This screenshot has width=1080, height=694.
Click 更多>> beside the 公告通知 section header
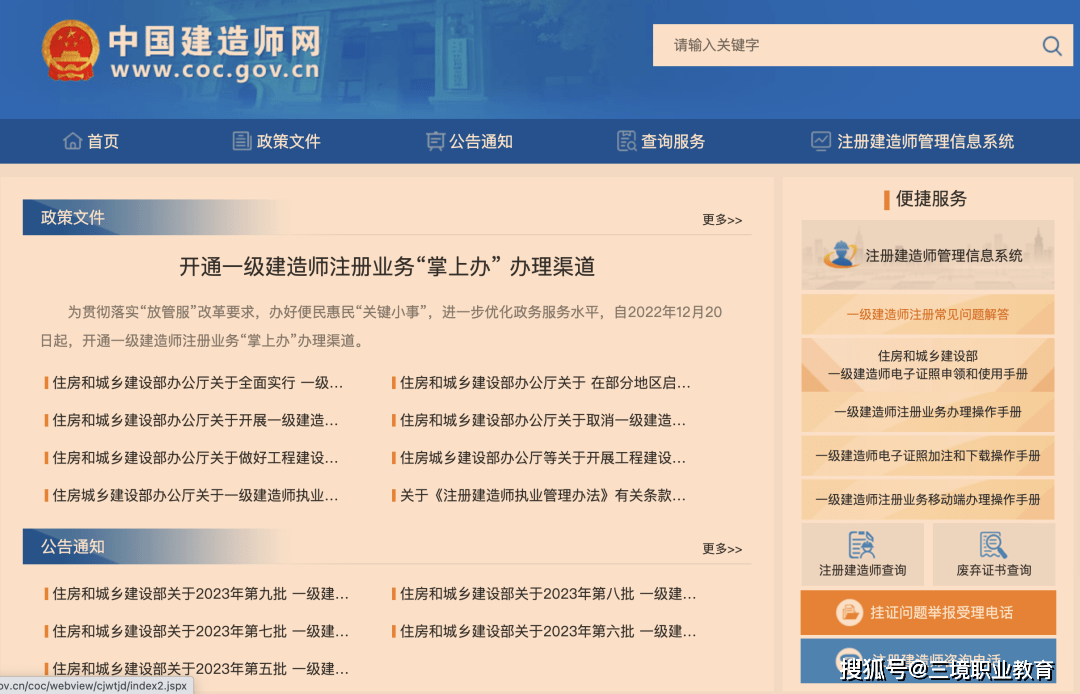pos(722,548)
